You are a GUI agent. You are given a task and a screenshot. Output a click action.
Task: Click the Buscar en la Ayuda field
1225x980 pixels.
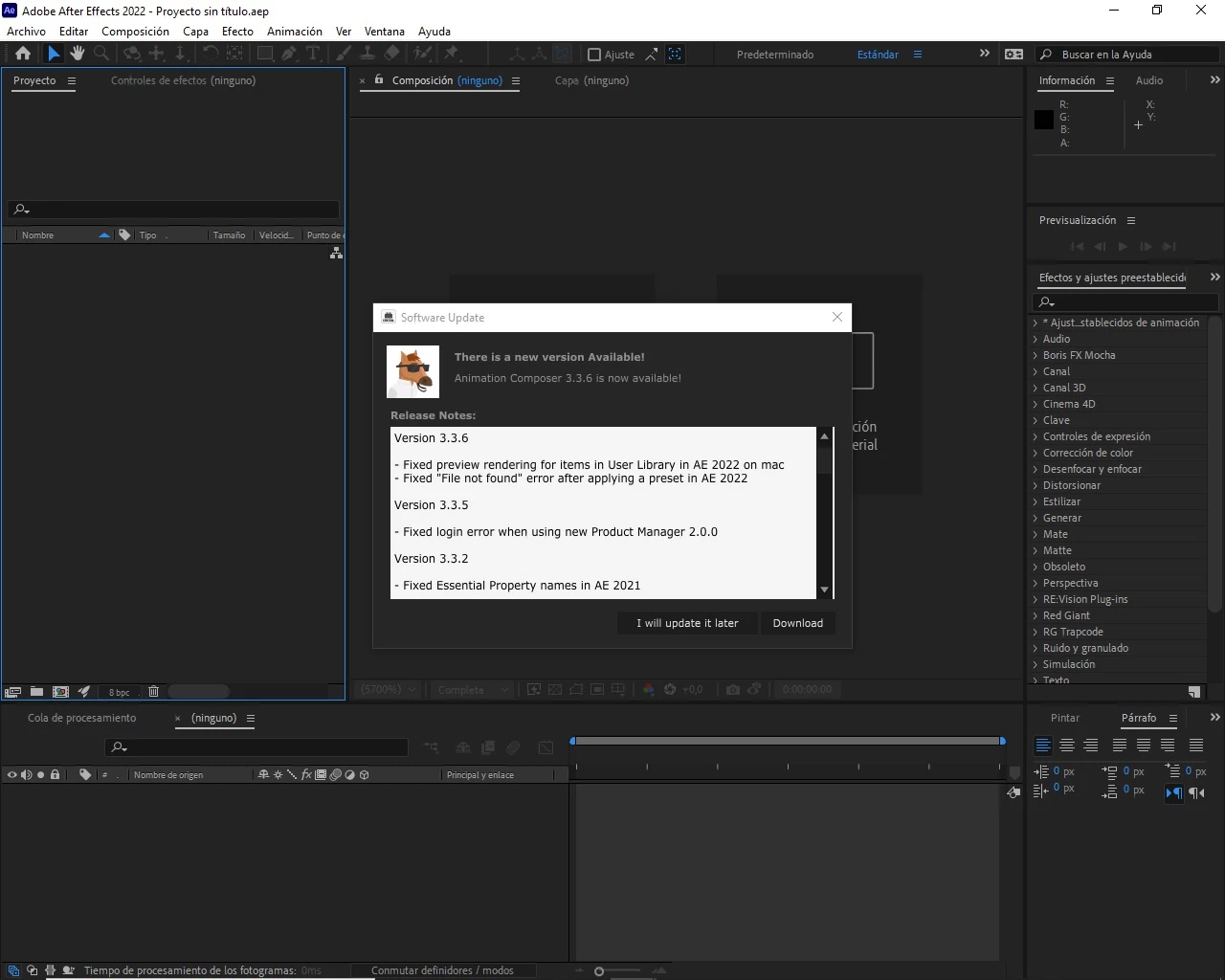click(x=1126, y=55)
